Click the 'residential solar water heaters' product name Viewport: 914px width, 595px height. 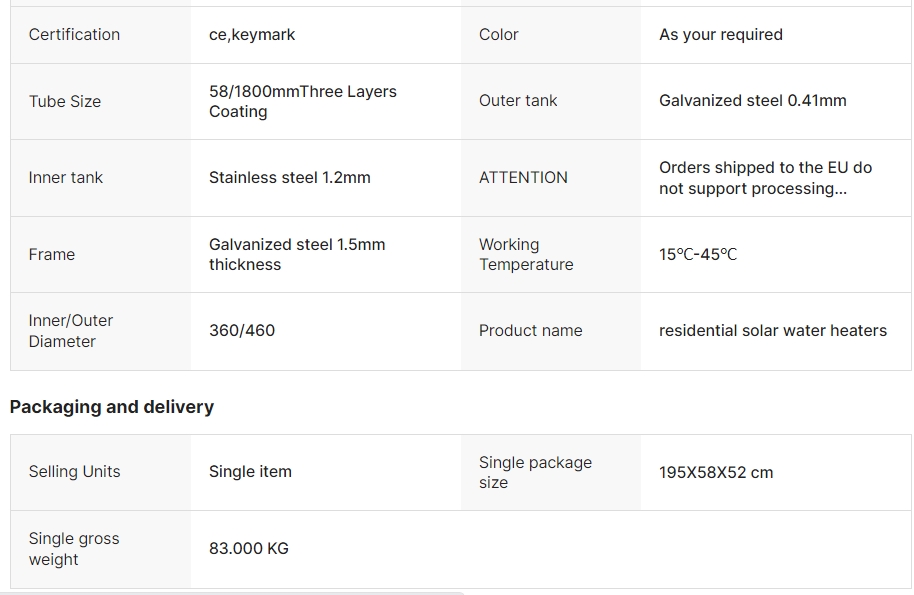773,331
